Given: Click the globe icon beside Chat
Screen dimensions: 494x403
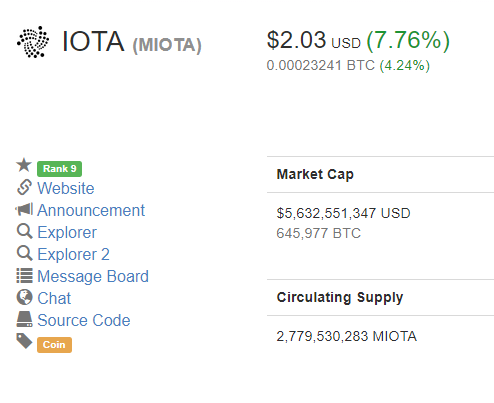Looking at the screenshot, I should pos(24,297).
